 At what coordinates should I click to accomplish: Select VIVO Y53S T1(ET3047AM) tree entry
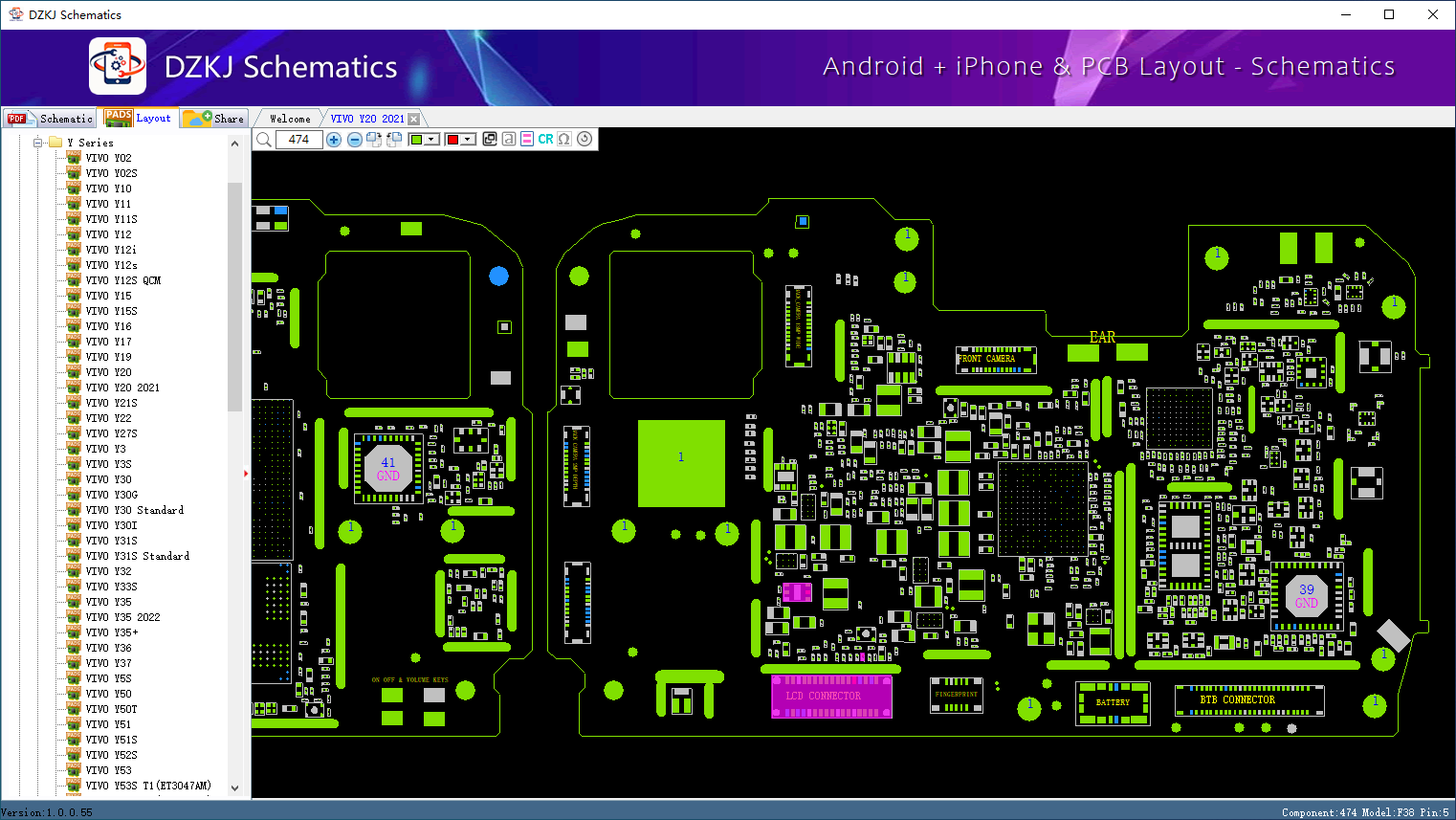point(148,786)
